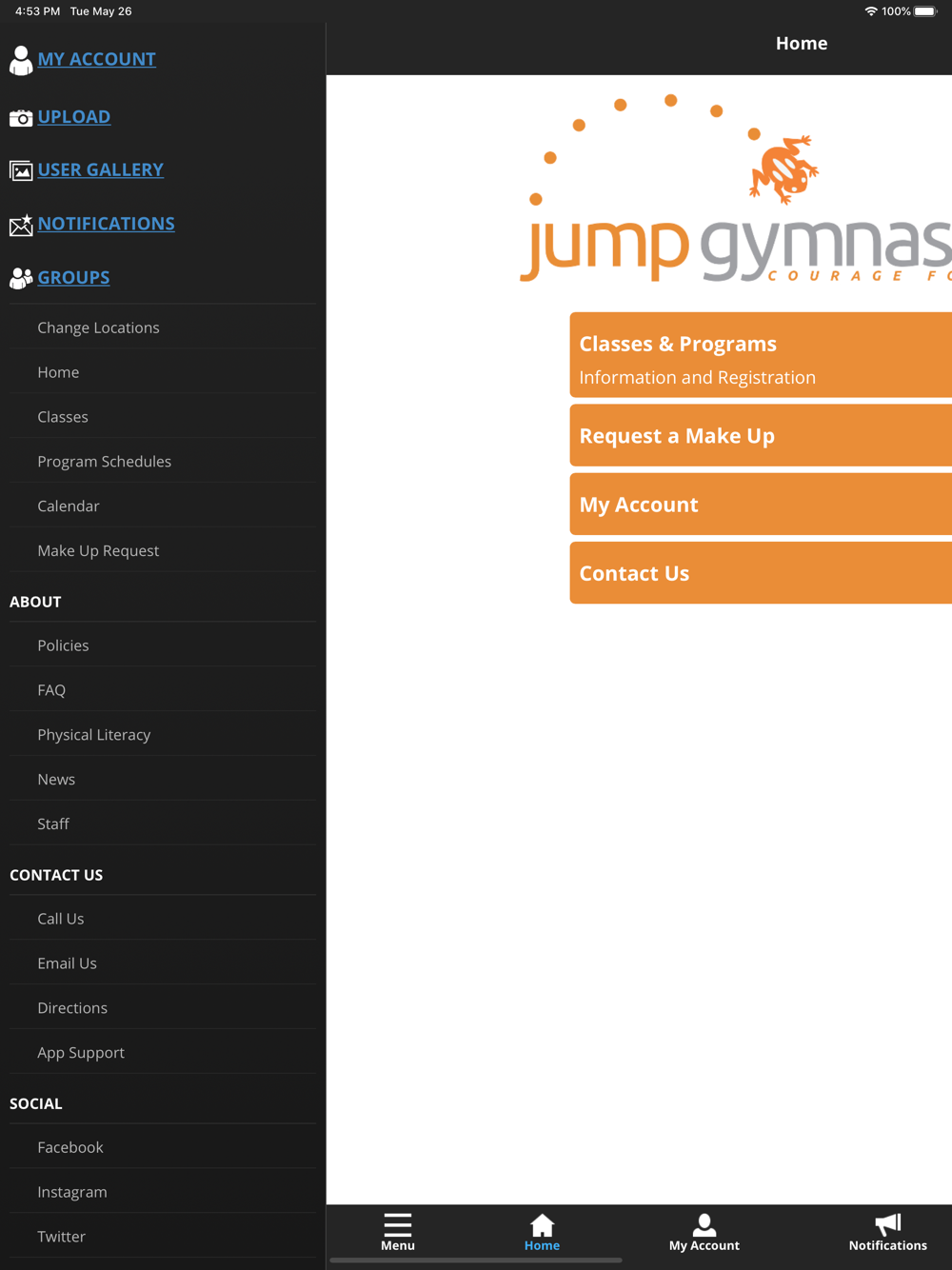The width and height of the screenshot is (952, 1270).
Task: Tap the CONTACT US section header
Action: pos(56,875)
